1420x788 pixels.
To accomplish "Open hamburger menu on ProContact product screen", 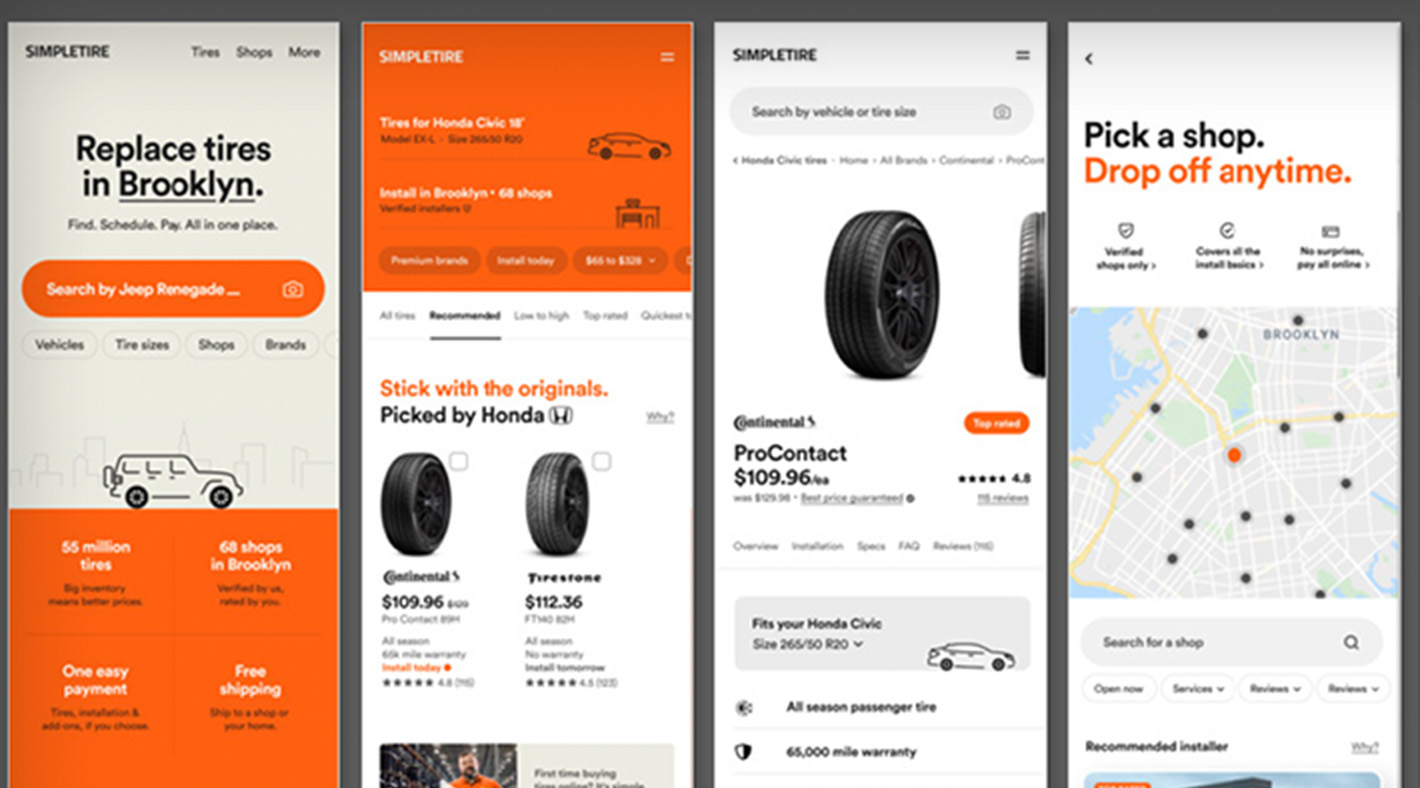I will 1022,56.
